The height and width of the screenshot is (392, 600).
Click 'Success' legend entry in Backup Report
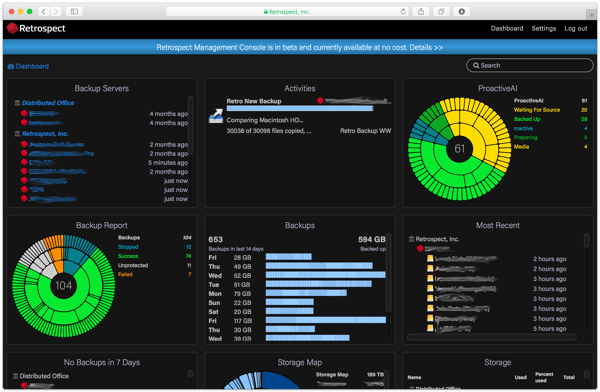[x=128, y=256]
